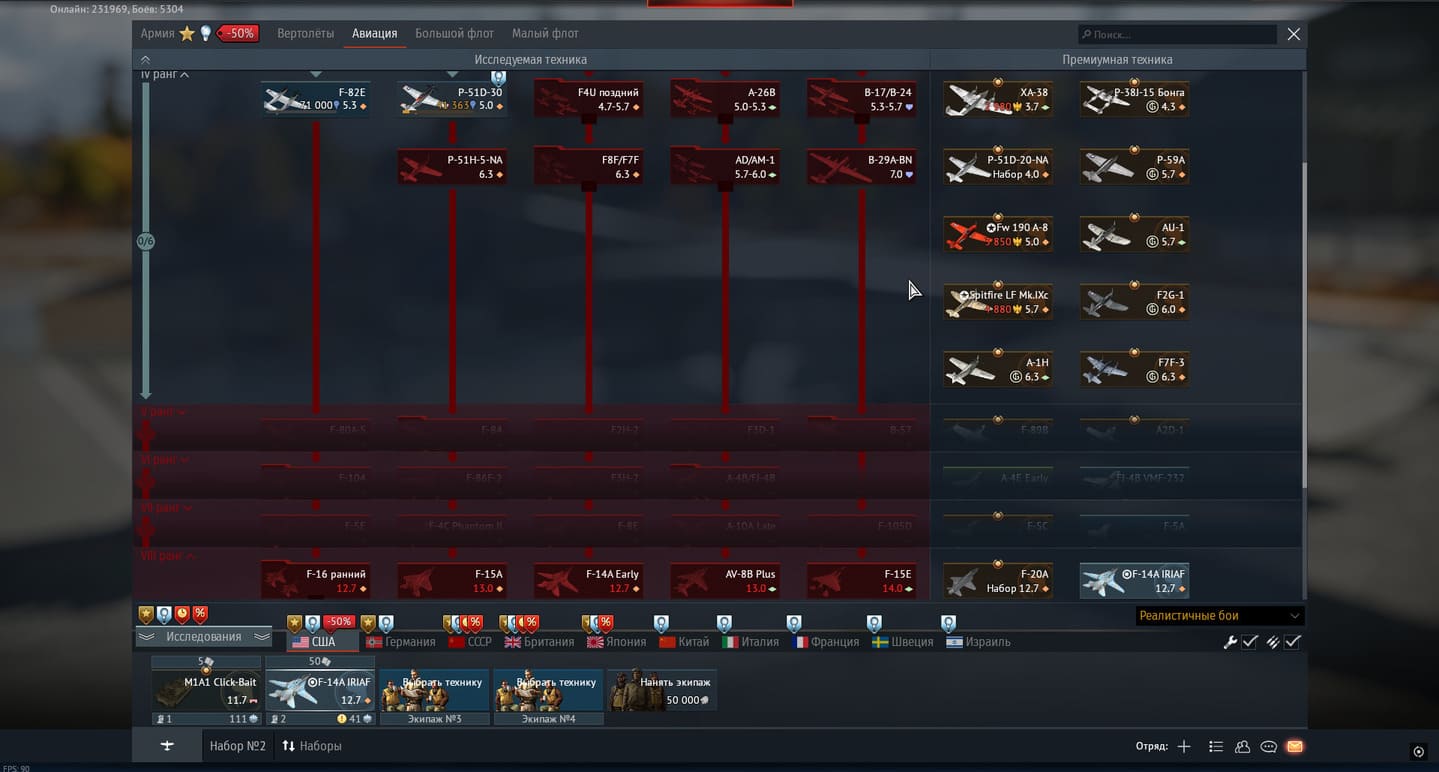Open the Реалистичные бои game mode dropdown
Screen dimensions: 1439x772
click(x=1219, y=616)
